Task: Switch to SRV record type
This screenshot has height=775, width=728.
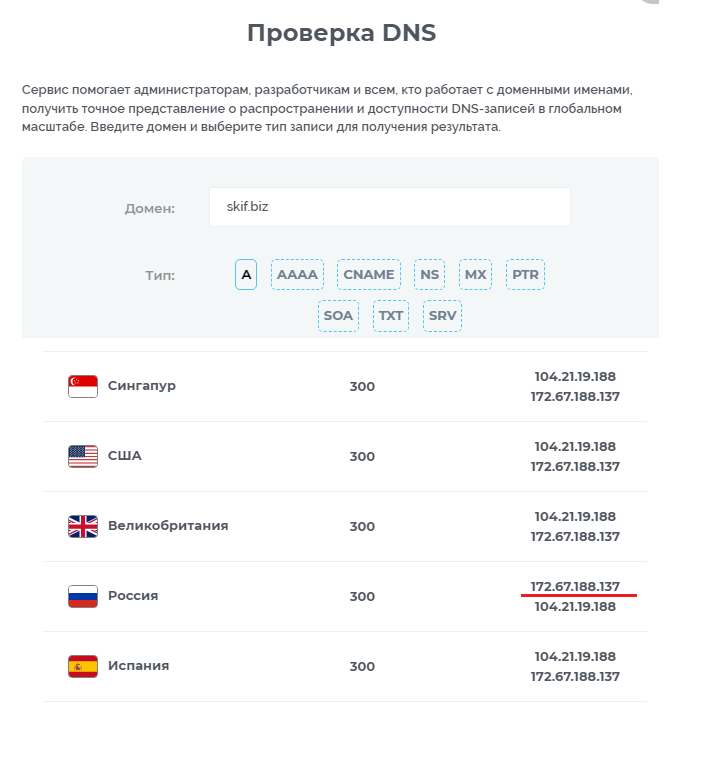Action: [x=442, y=315]
